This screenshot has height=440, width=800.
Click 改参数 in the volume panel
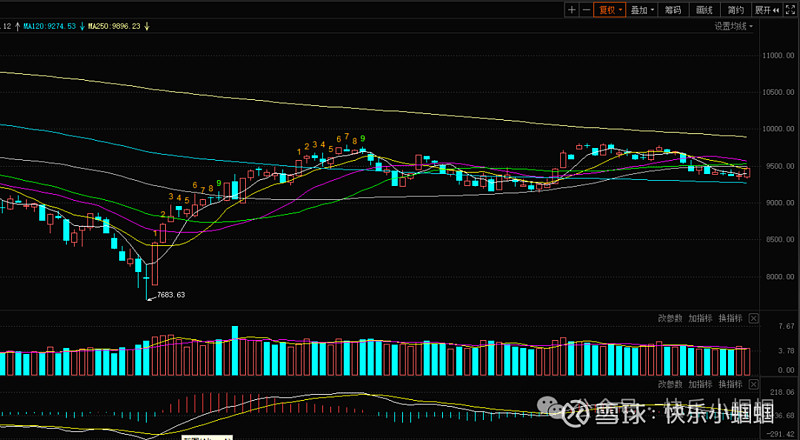(x=670, y=318)
